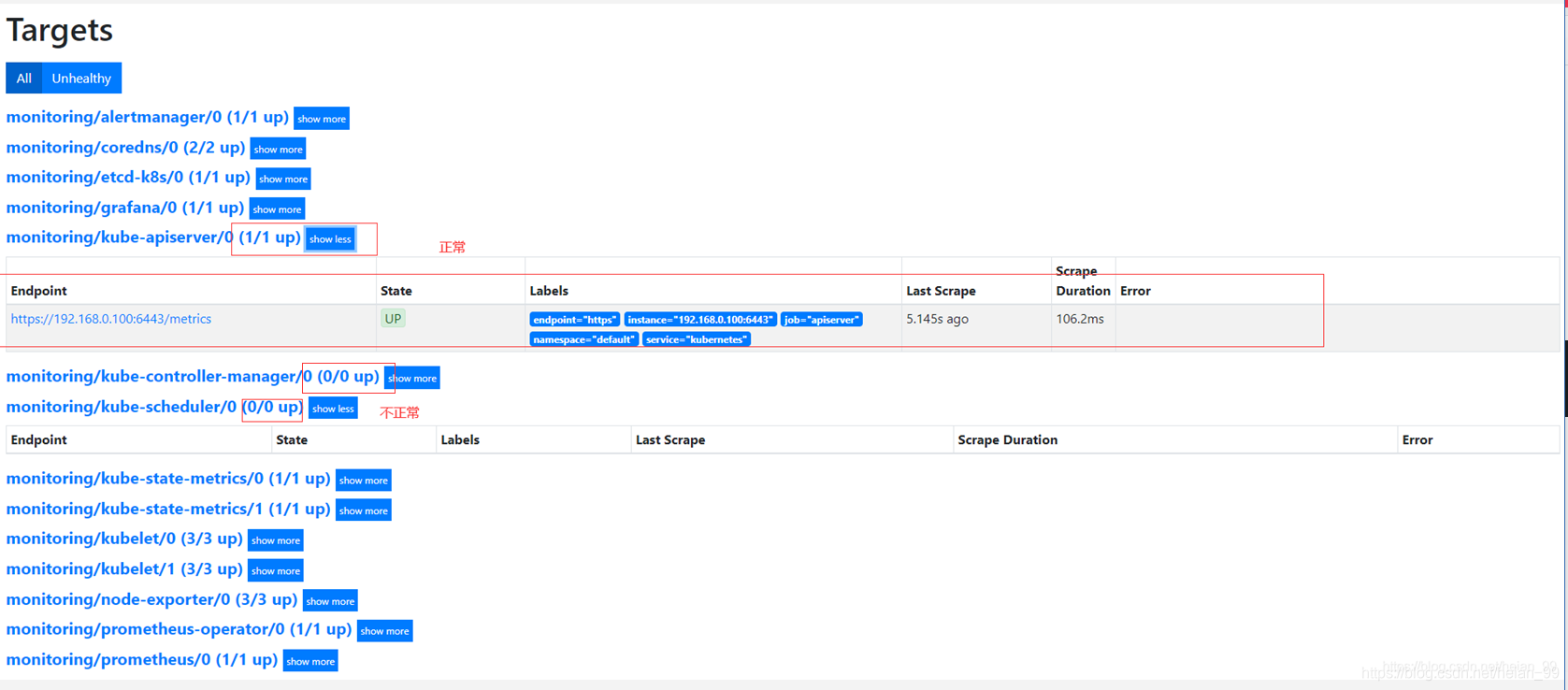Click the job="apiserver" label badge

tap(822, 320)
